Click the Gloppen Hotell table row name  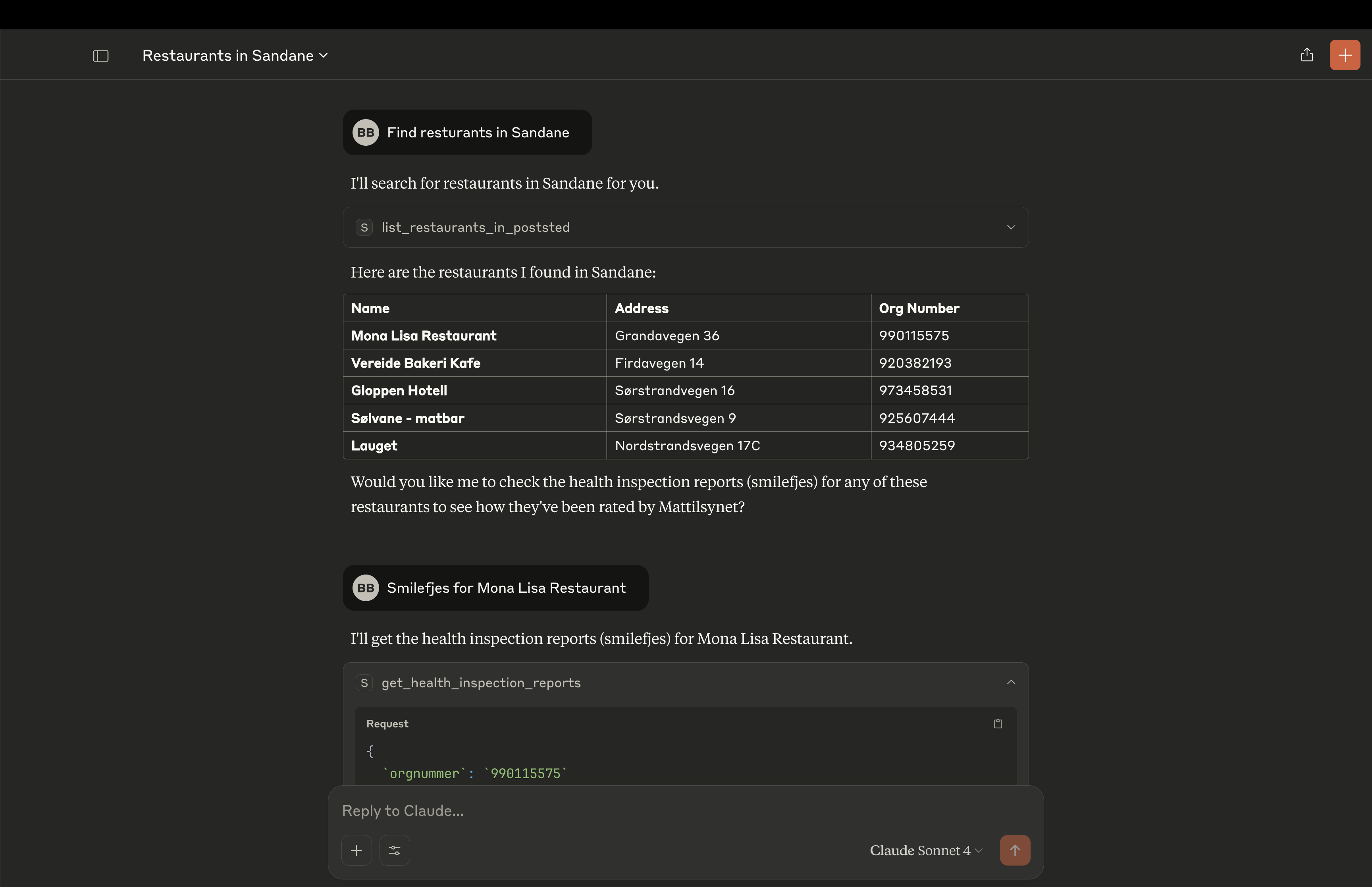(399, 391)
